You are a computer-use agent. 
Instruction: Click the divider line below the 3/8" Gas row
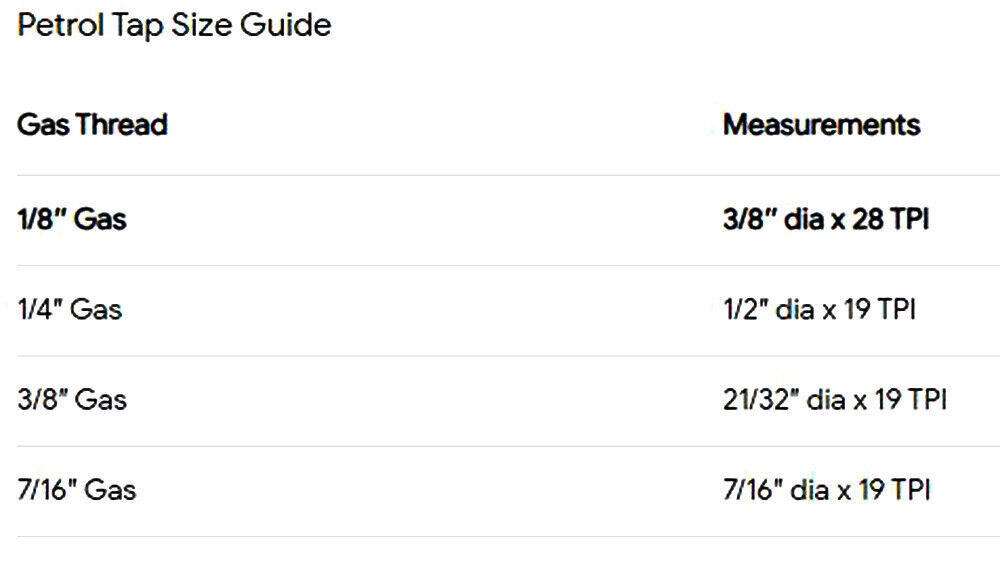click(x=500, y=446)
